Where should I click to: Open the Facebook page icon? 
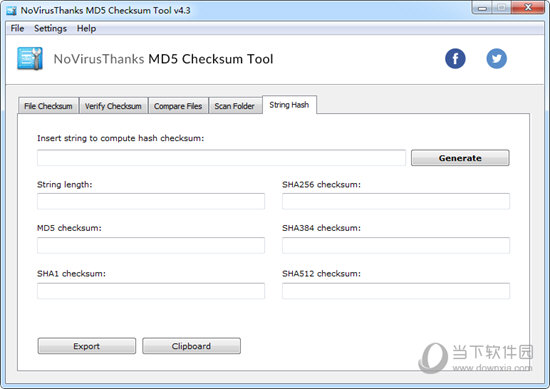[455, 59]
